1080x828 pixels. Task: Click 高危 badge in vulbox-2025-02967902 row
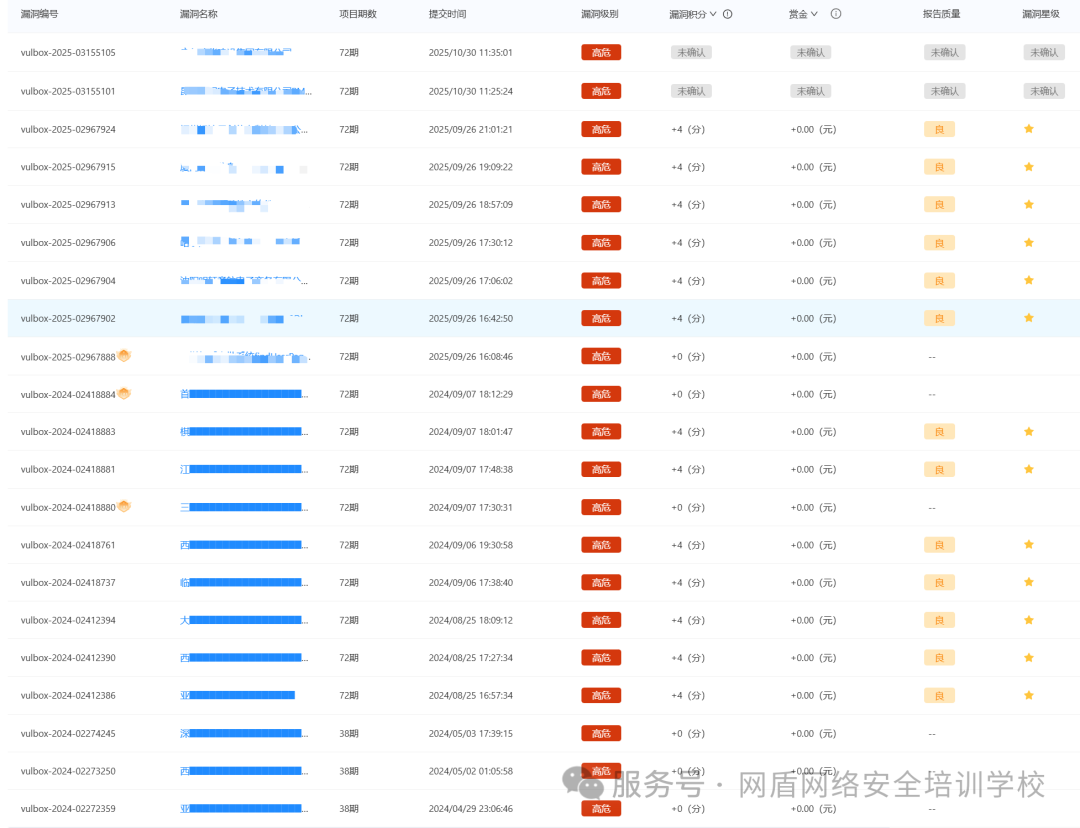(x=601, y=318)
